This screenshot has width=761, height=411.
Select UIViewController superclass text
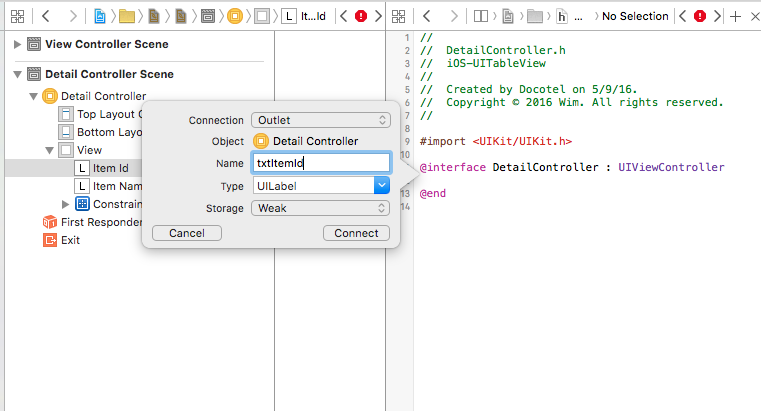[x=671, y=167]
